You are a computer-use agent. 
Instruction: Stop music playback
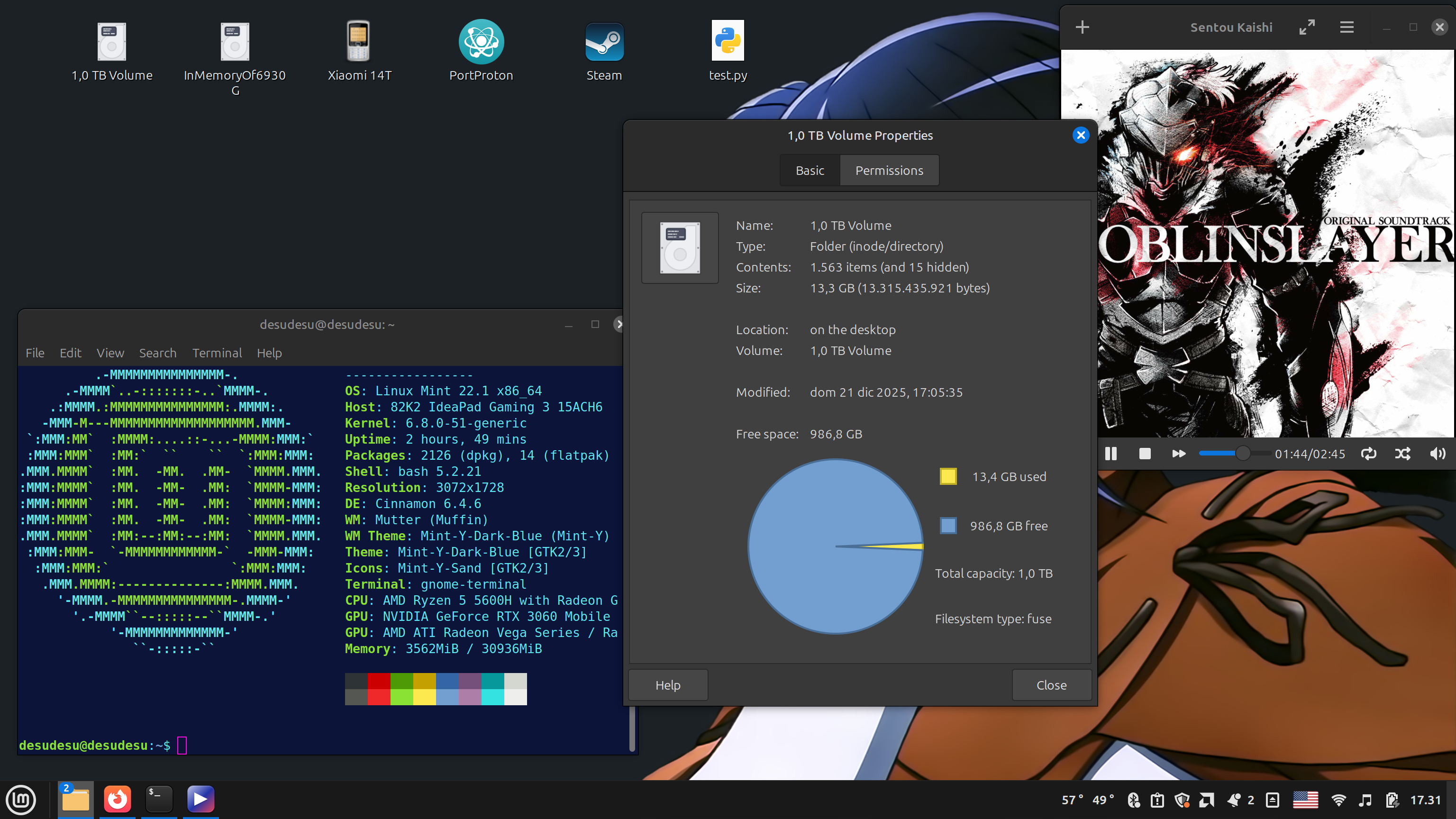1145,453
